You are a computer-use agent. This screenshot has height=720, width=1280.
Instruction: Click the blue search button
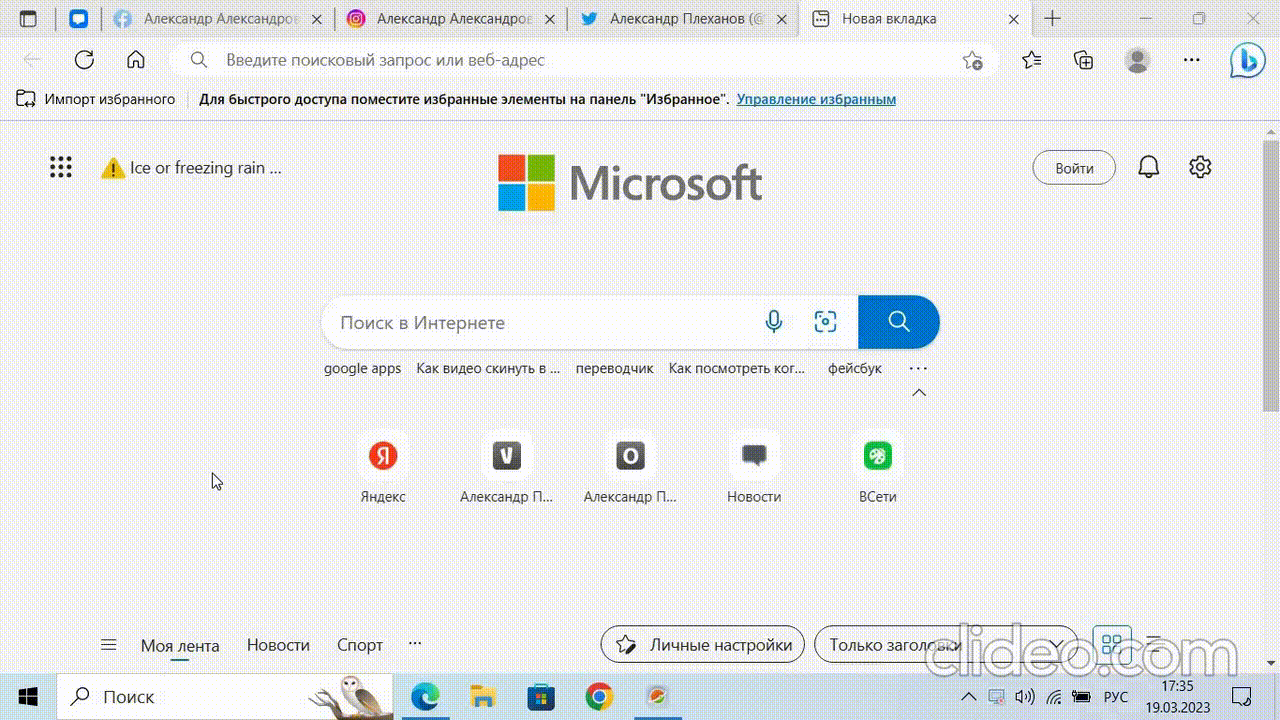tap(899, 322)
